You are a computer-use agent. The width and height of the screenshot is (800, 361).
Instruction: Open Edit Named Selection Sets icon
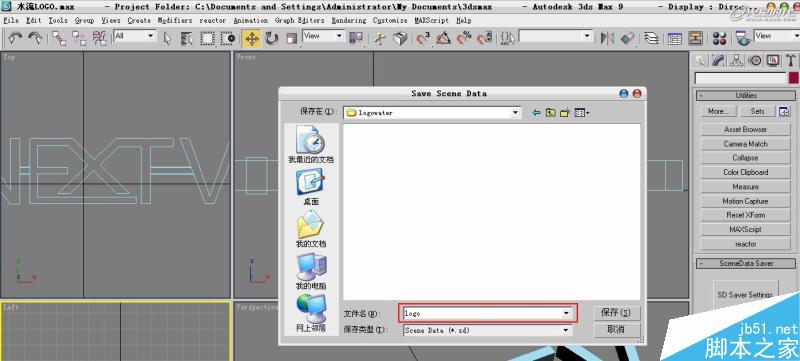508,38
